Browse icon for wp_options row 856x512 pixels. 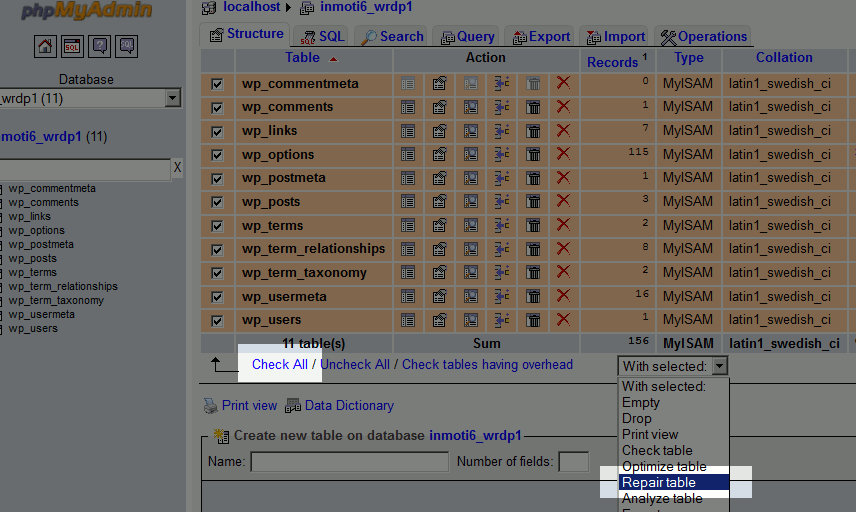[x=408, y=154]
